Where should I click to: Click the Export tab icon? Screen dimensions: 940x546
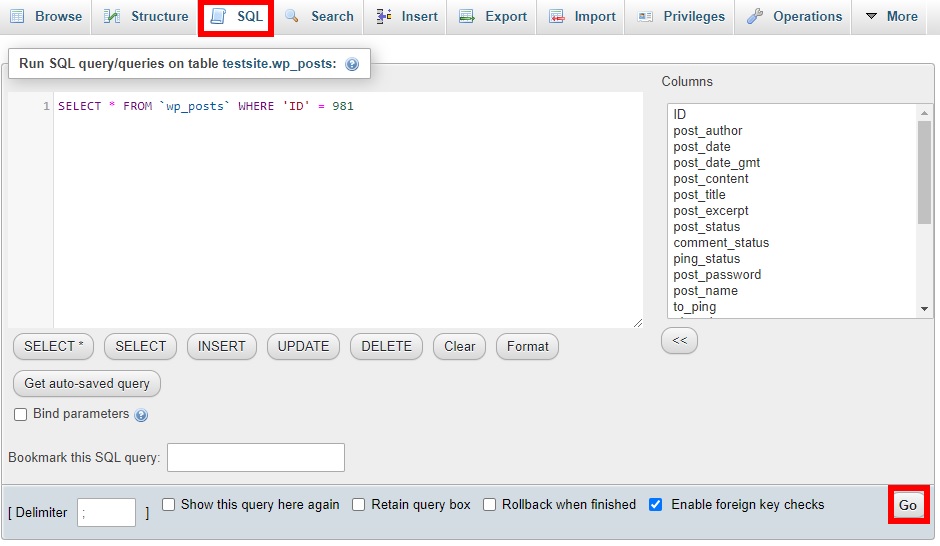point(467,16)
